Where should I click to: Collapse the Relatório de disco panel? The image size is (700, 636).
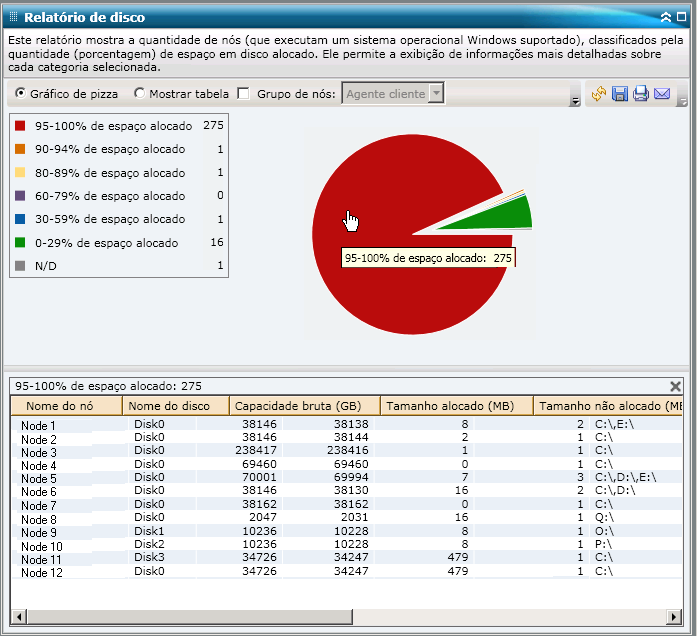click(666, 17)
